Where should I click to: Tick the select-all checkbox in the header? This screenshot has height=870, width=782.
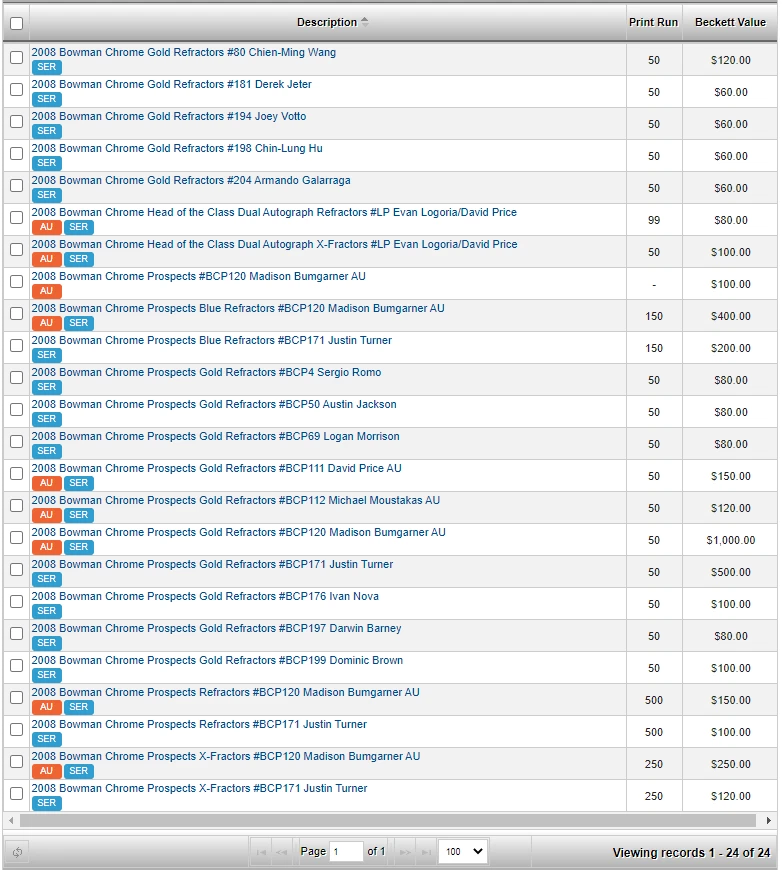(x=17, y=23)
